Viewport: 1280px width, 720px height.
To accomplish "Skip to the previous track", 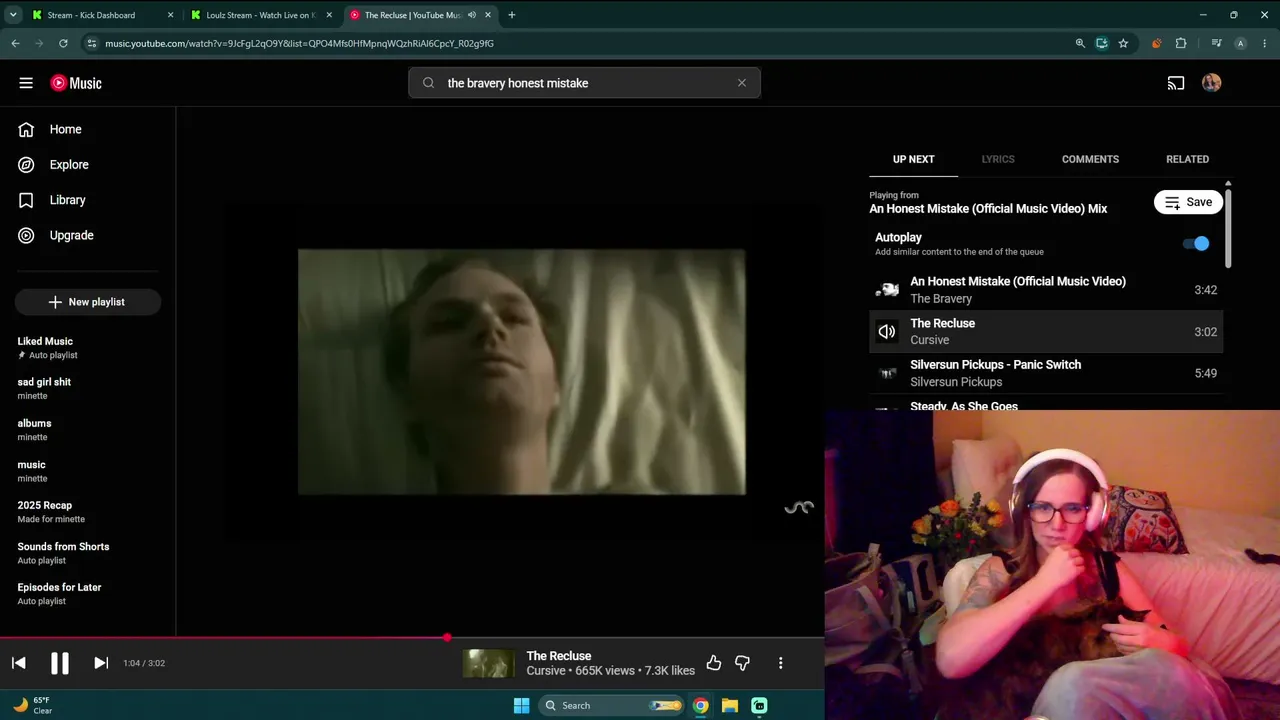I will pyautogui.click(x=19, y=663).
